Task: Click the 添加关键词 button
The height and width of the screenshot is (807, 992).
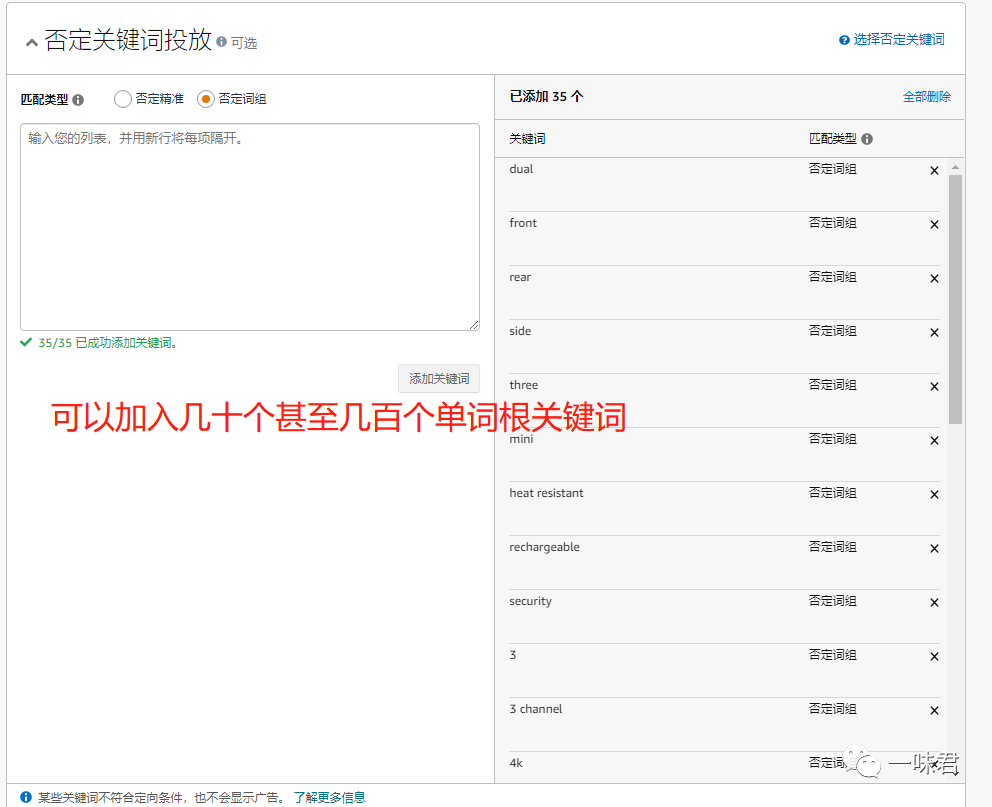Action: pos(439,378)
